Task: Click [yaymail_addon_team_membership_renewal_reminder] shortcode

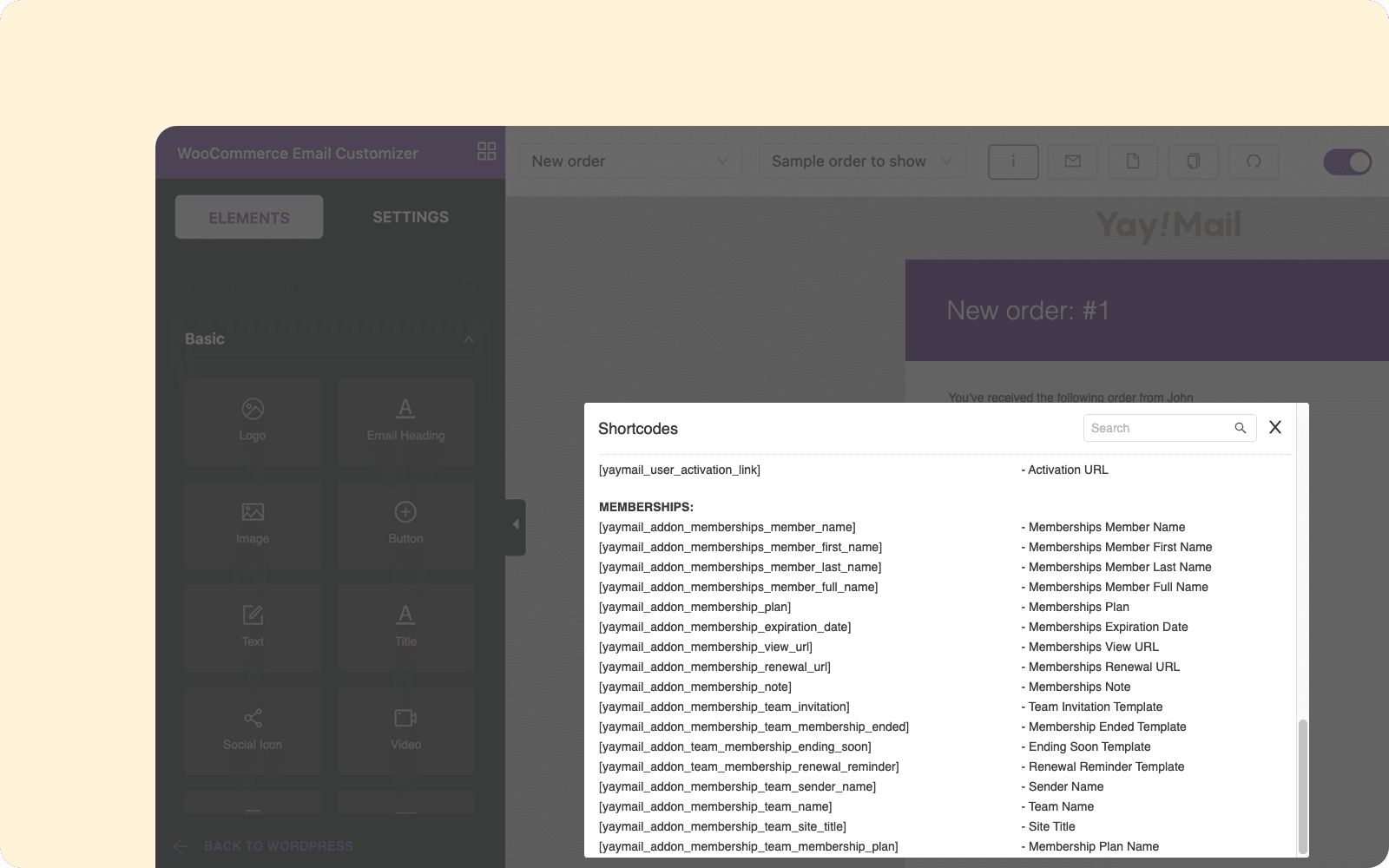Action: (749, 766)
